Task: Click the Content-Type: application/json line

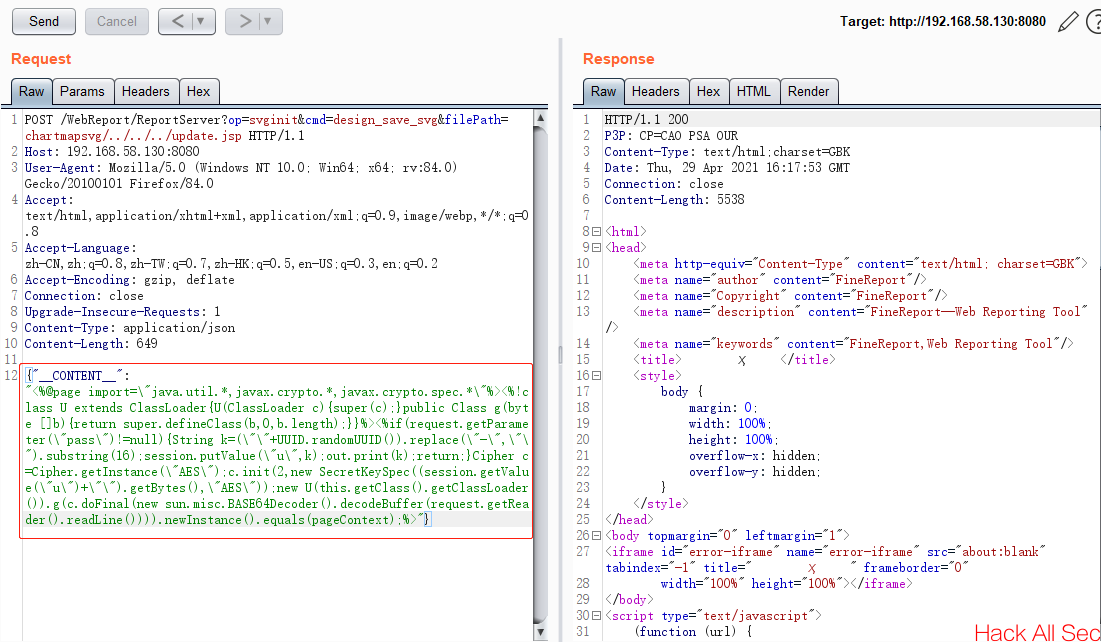Action: click(130, 328)
